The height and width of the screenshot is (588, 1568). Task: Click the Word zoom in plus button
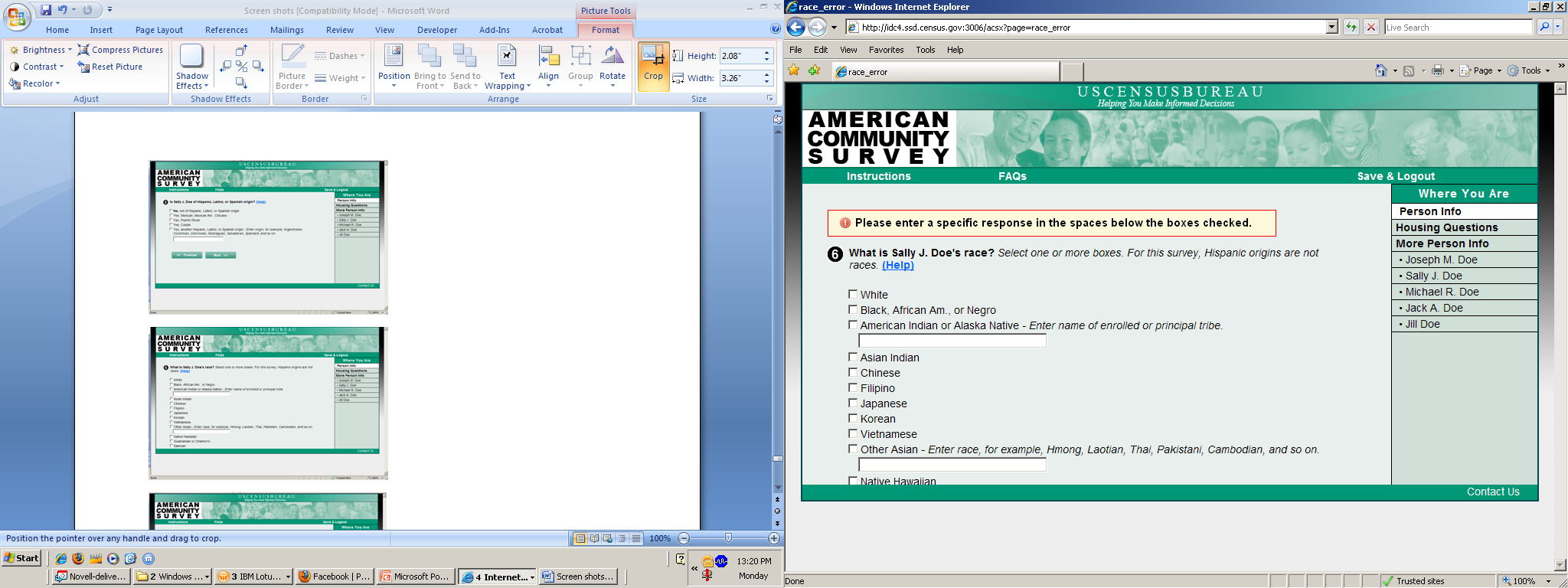click(x=773, y=538)
